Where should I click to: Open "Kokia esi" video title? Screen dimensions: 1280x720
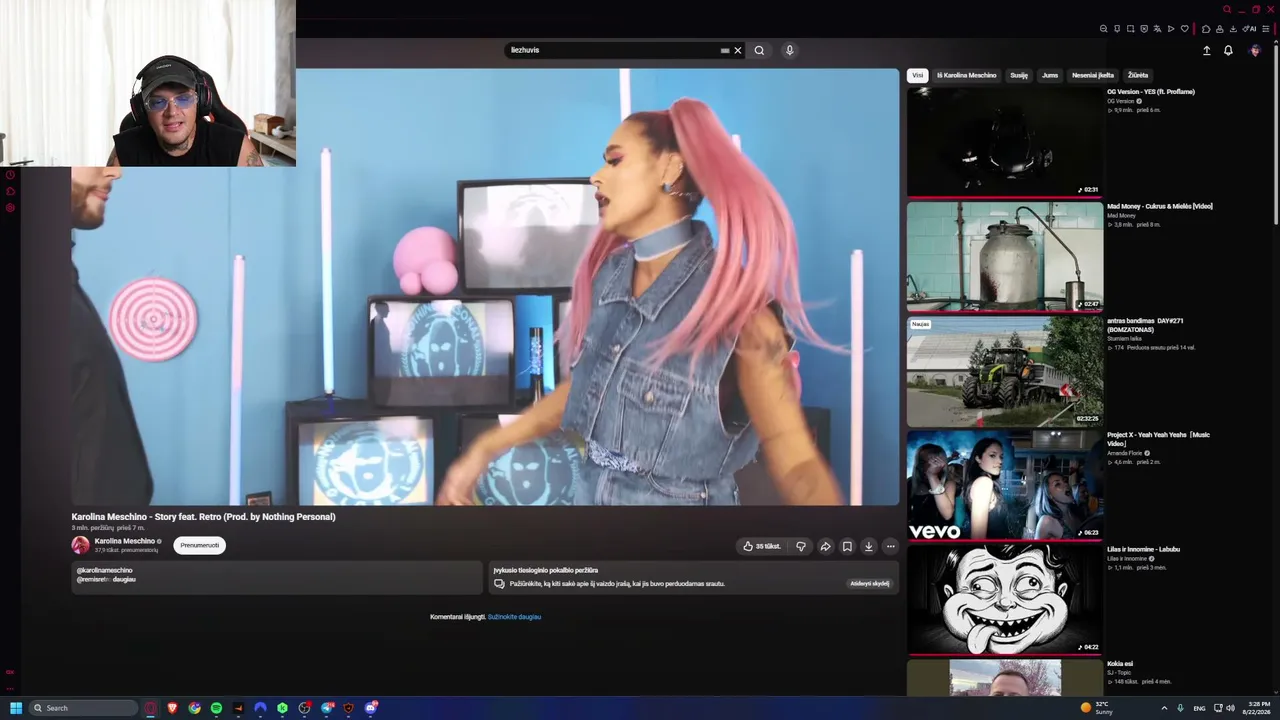(1120, 664)
